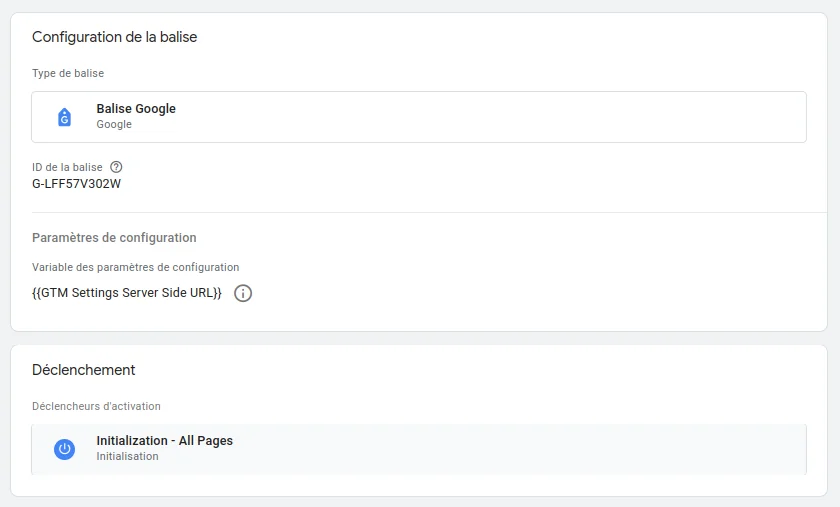Click the Type de balise label
840x507 pixels.
pyautogui.click(x=68, y=73)
